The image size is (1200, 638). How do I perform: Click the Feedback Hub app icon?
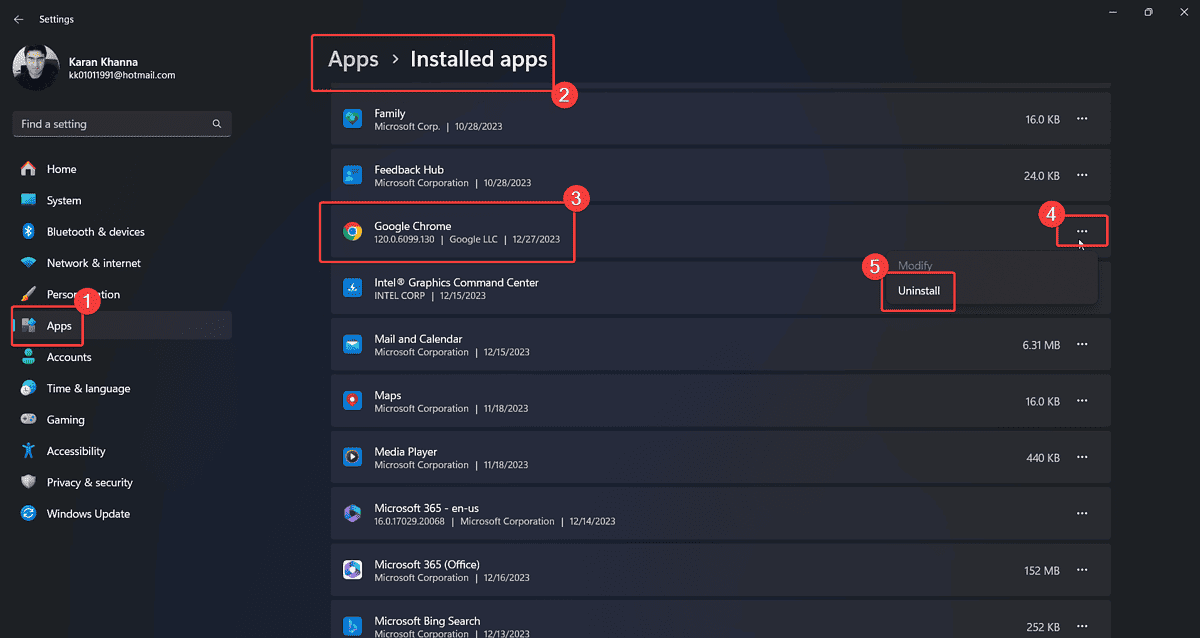pos(352,175)
